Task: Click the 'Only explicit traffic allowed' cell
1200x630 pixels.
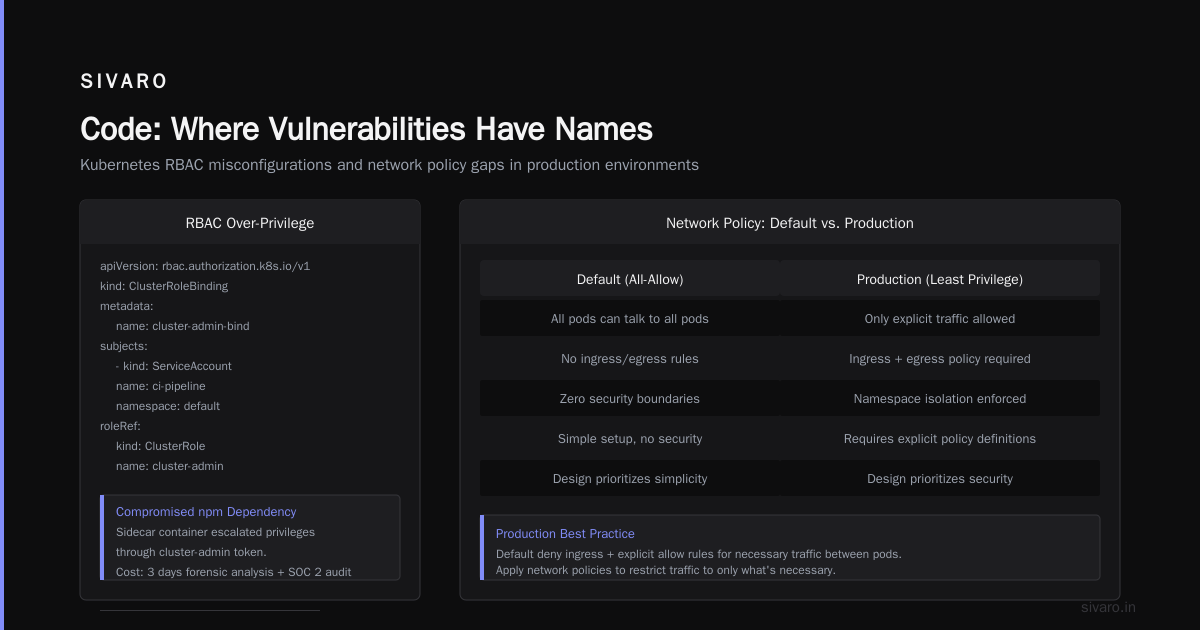Action: [x=940, y=319]
